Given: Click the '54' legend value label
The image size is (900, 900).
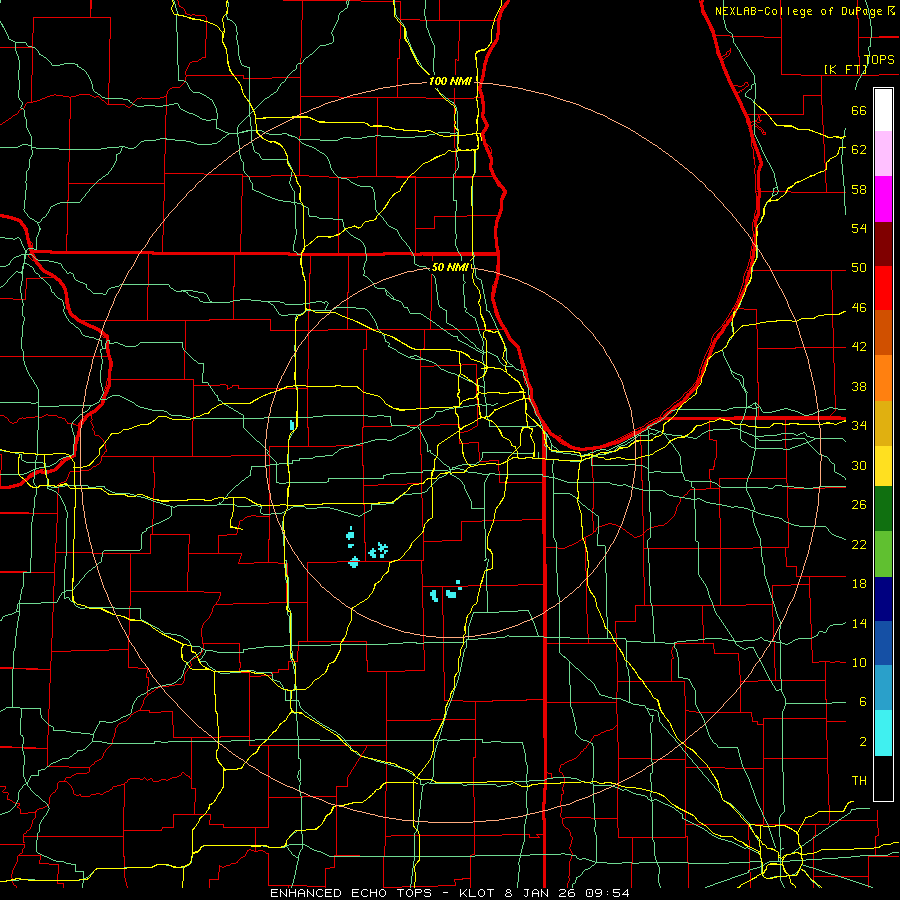Looking at the screenshot, I should [x=859, y=228].
